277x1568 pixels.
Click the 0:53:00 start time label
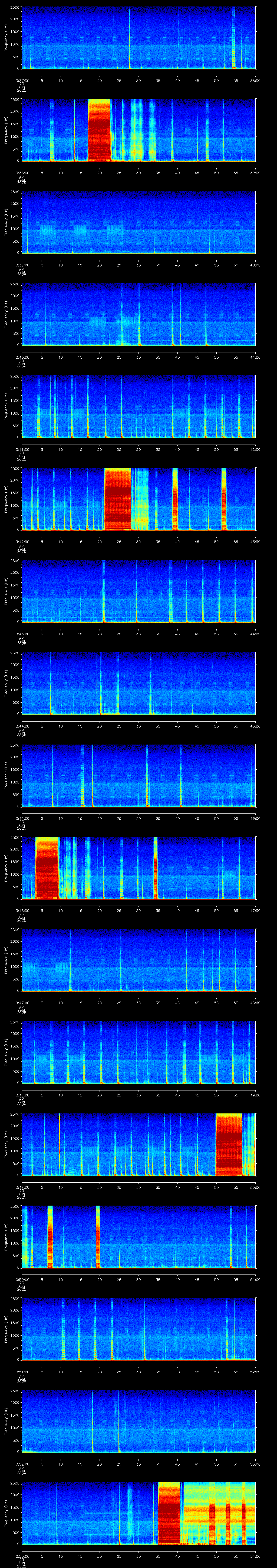tap(22, 1556)
